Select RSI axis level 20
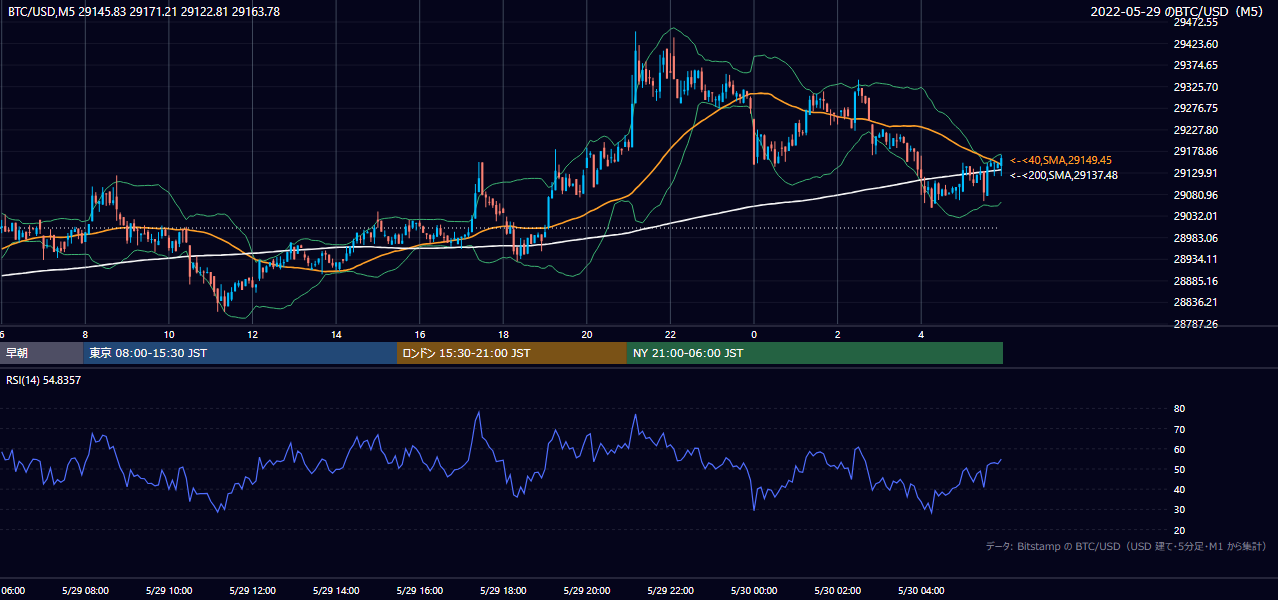 [1179, 530]
